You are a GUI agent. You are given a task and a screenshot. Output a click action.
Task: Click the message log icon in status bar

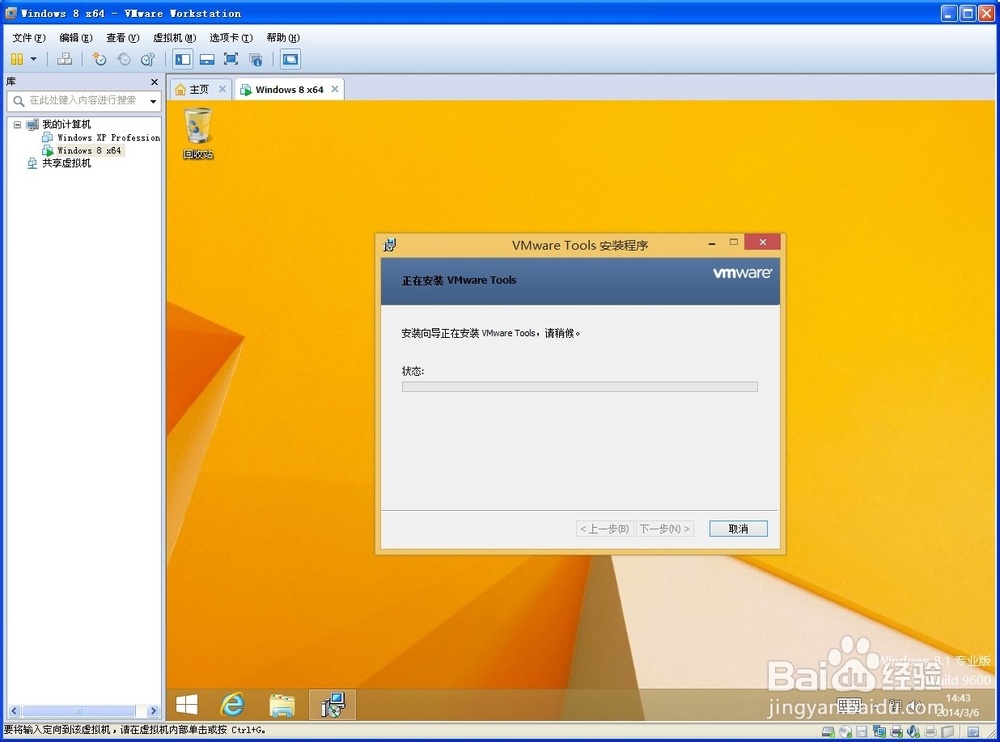tap(973, 731)
